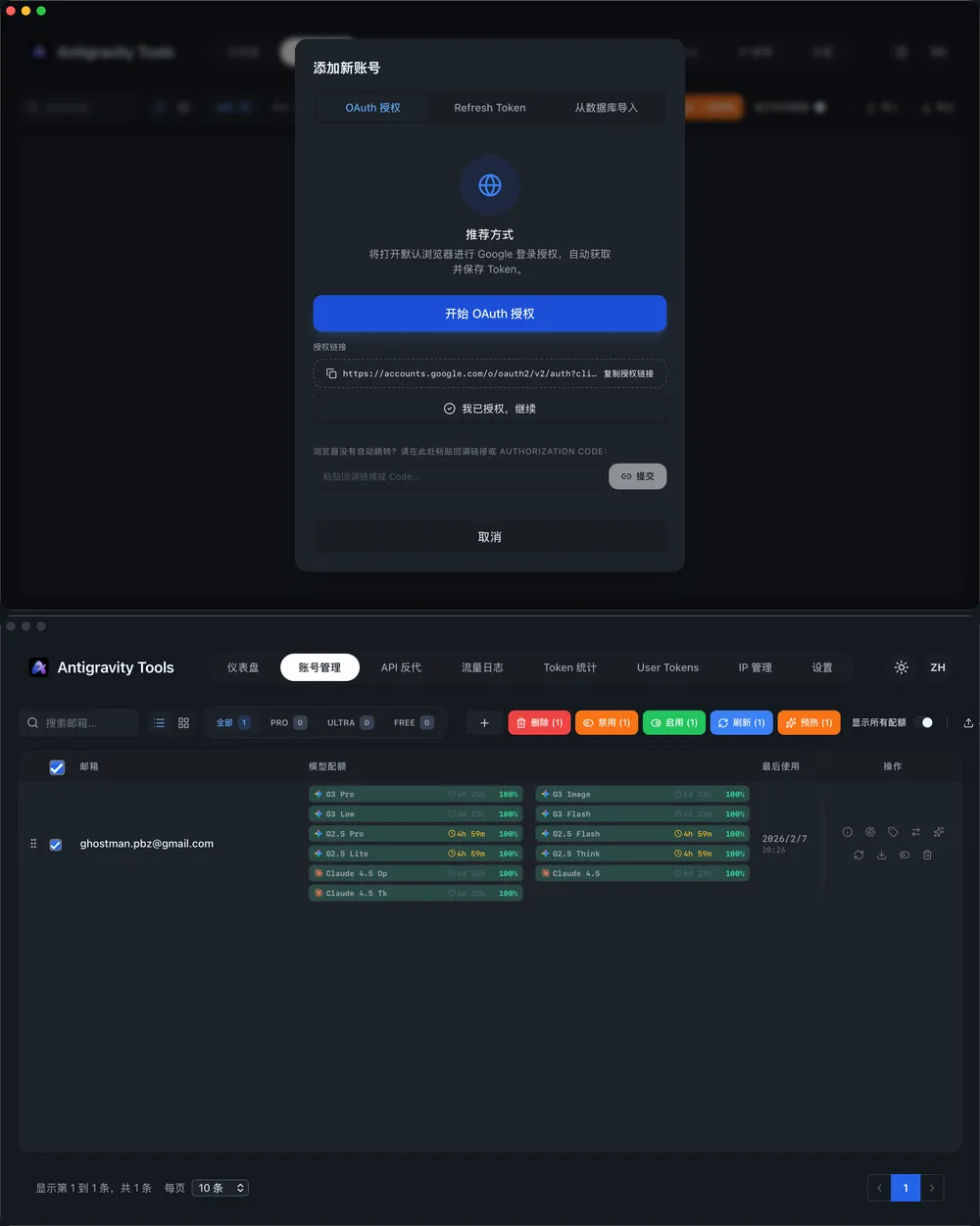Open the API 反代 tab
Image resolution: width=980 pixels, height=1226 pixels.
[x=401, y=667]
